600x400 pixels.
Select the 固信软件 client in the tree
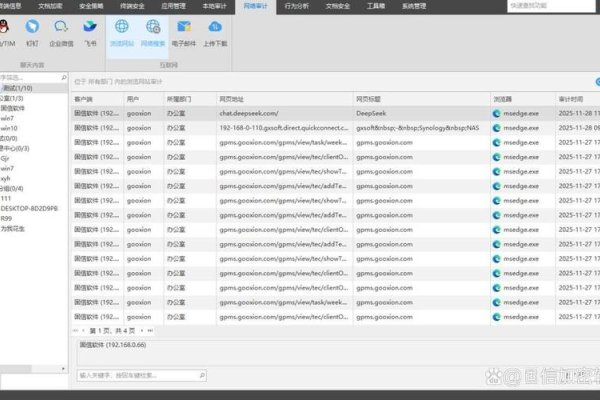[x=13, y=108]
